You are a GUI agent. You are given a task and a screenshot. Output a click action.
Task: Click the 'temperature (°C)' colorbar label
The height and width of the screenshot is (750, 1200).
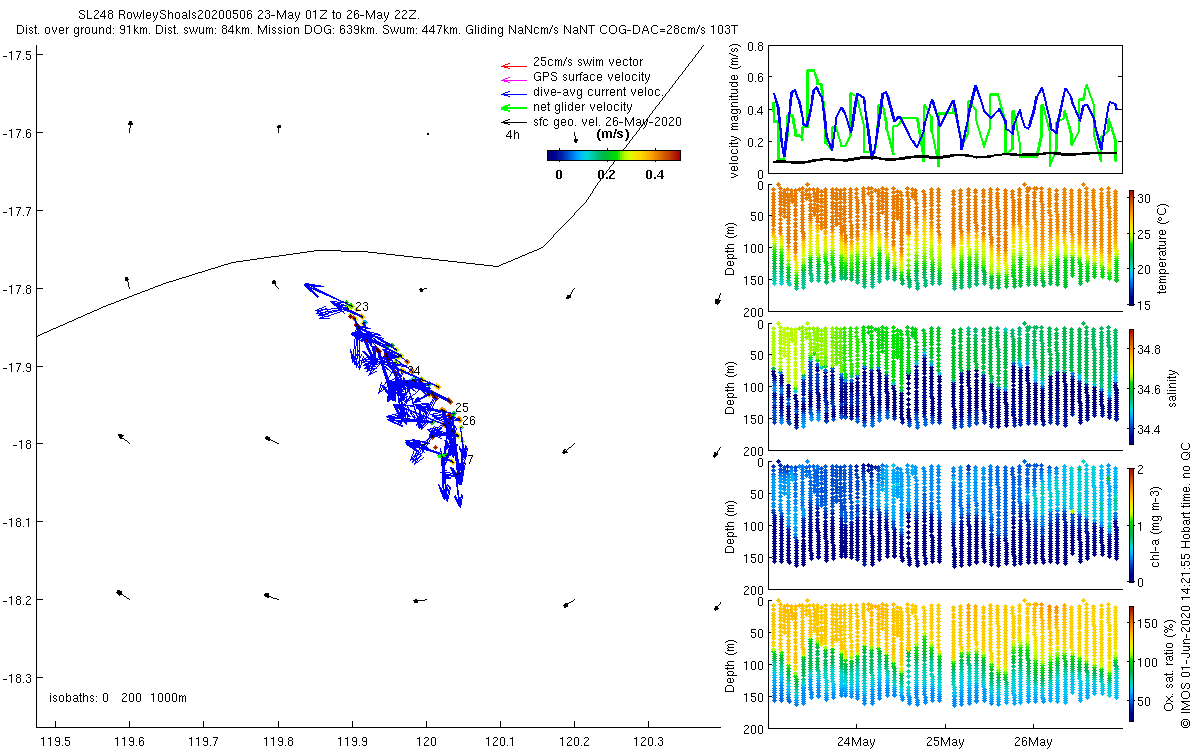coord(1161,247)
